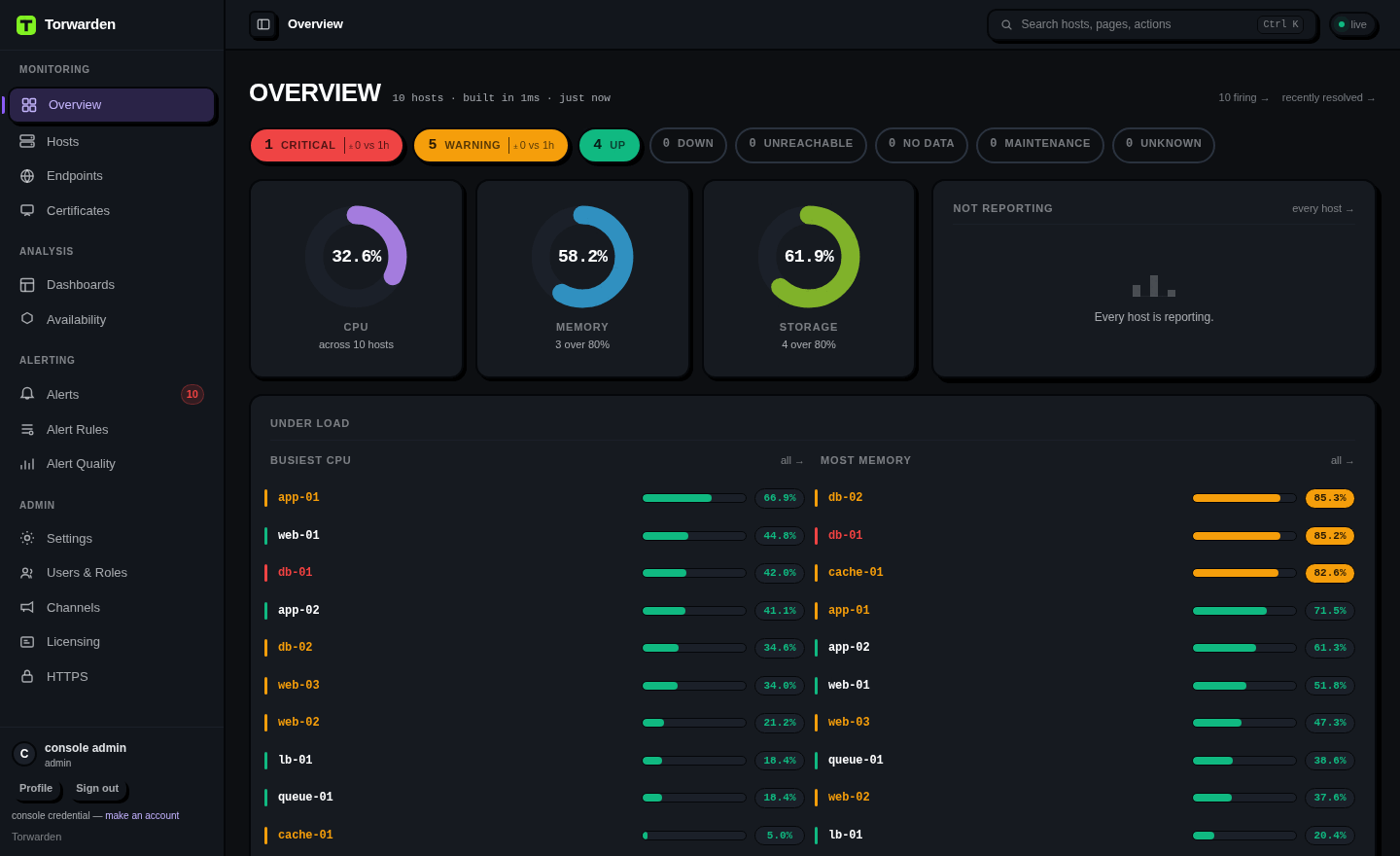Choose the 0 Unknown status pill

1164,145
